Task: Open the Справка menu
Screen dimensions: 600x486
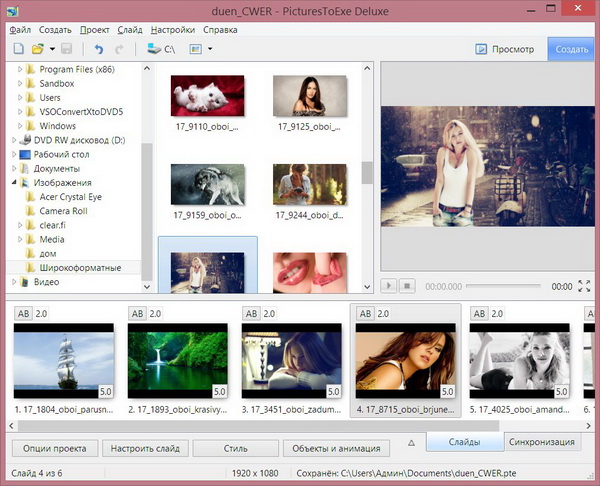Action: coord(220,30)
